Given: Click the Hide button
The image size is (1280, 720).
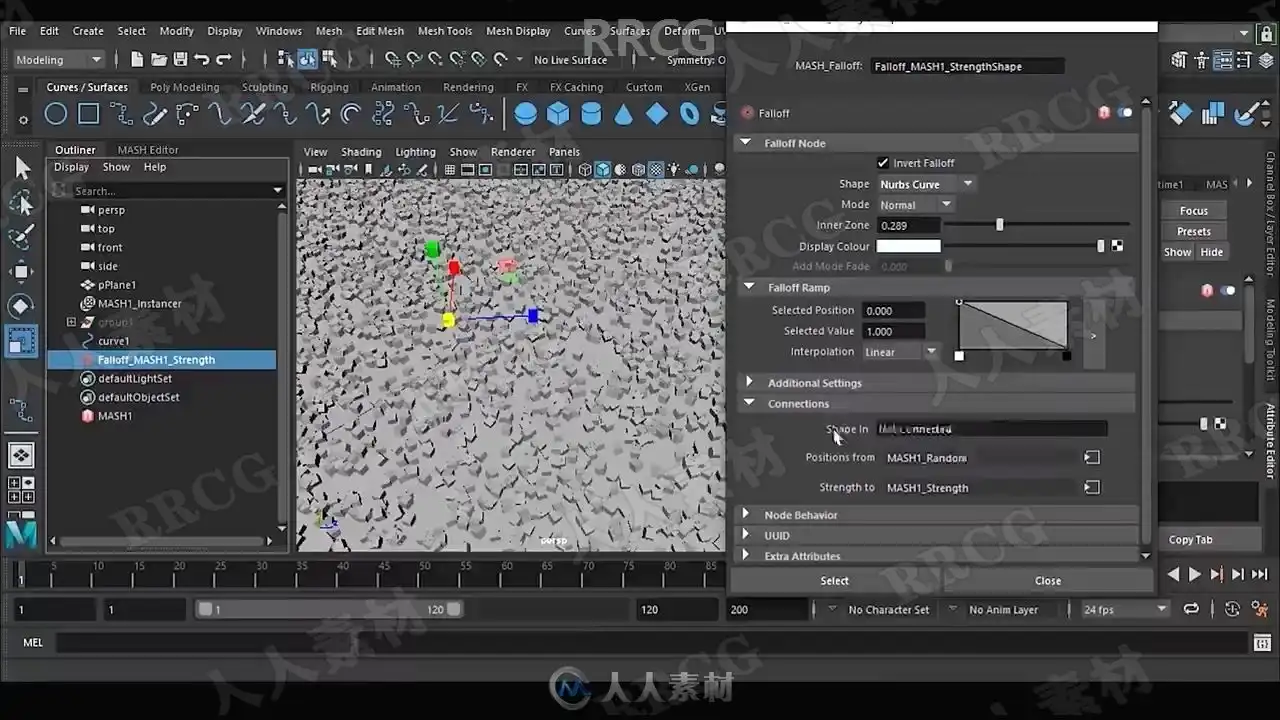Looking at the screenshot, I should (1212, 253).
